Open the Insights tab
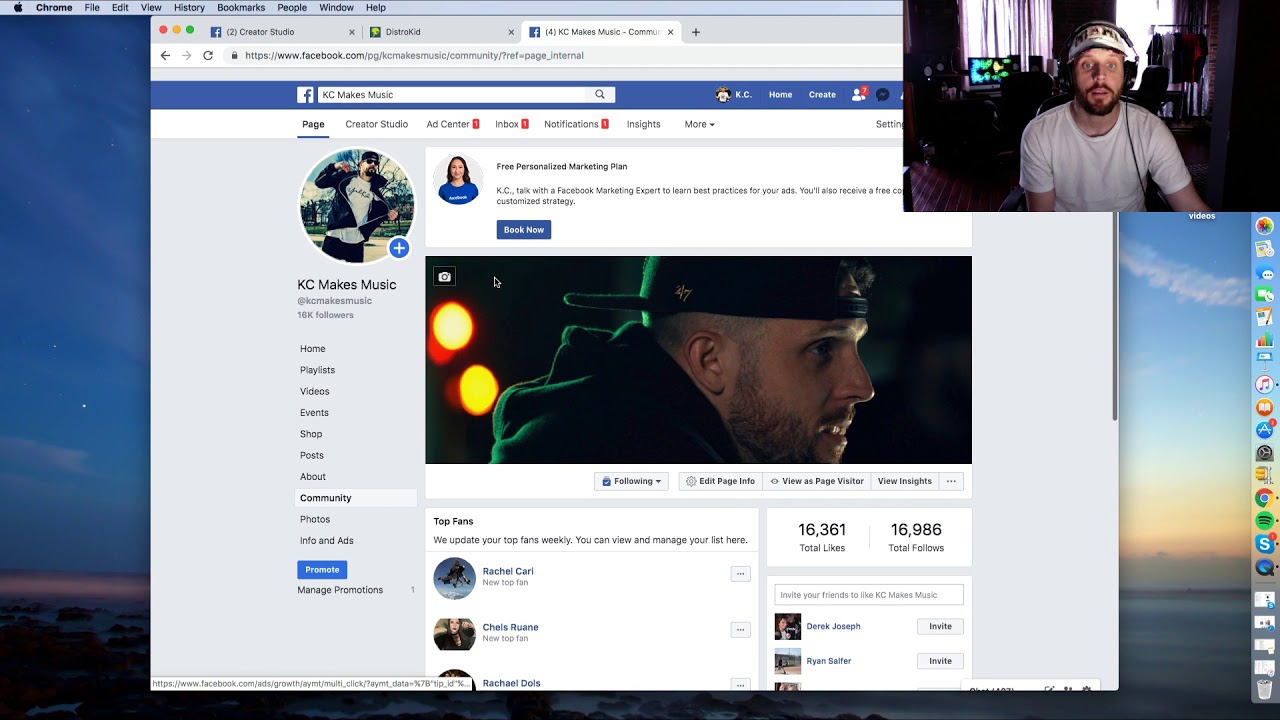Viewport: 1280px width, 720px height. [643, 124]
